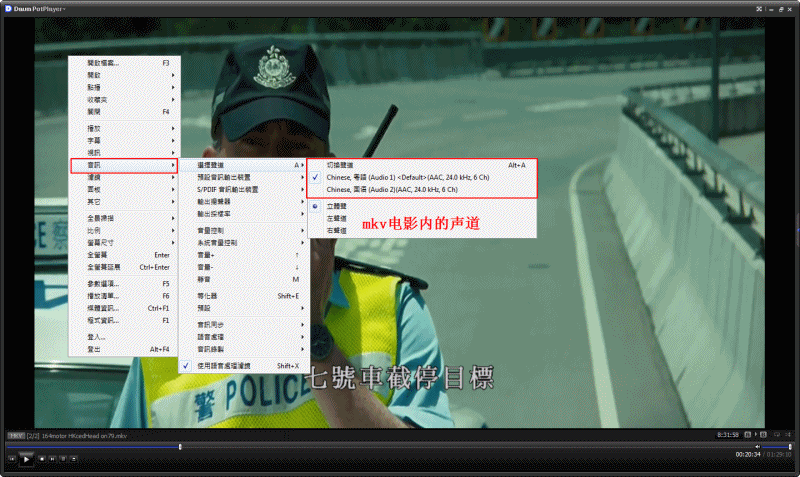Click the eject/open file icon

coord(73,459)
